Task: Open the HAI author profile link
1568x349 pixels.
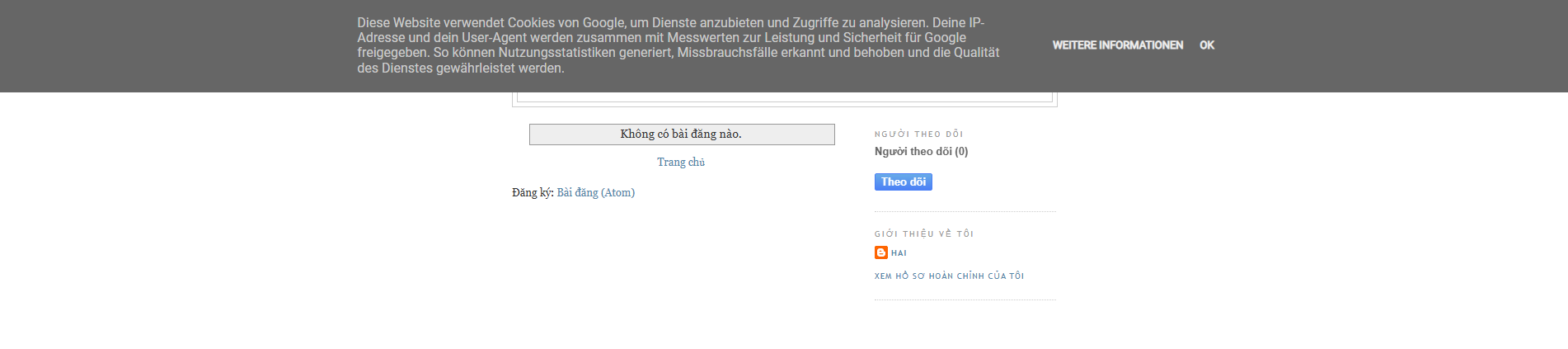Action: (899, 253)
